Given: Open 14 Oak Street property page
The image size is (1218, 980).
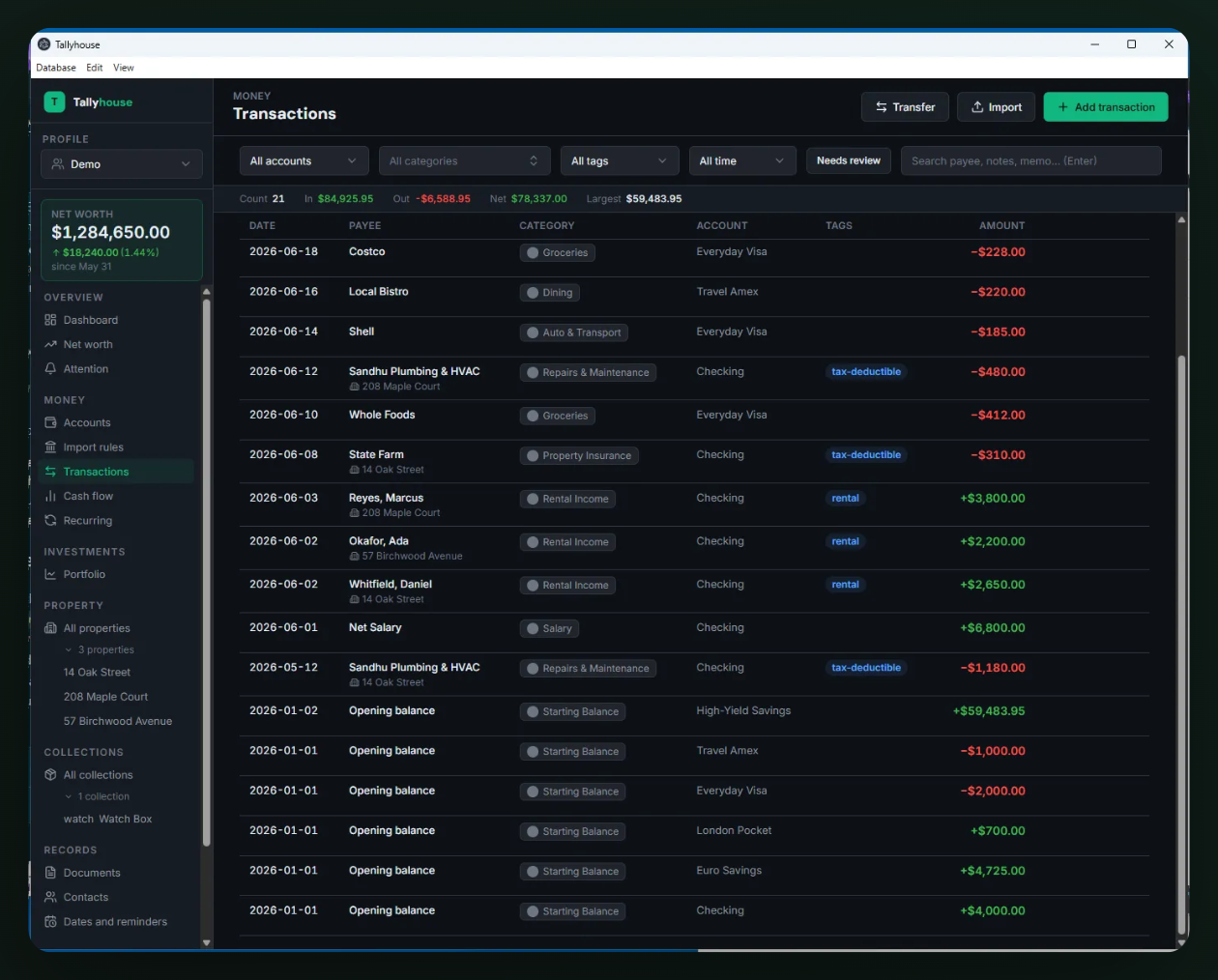Looking at the screenshot, I should coord(97,673).
